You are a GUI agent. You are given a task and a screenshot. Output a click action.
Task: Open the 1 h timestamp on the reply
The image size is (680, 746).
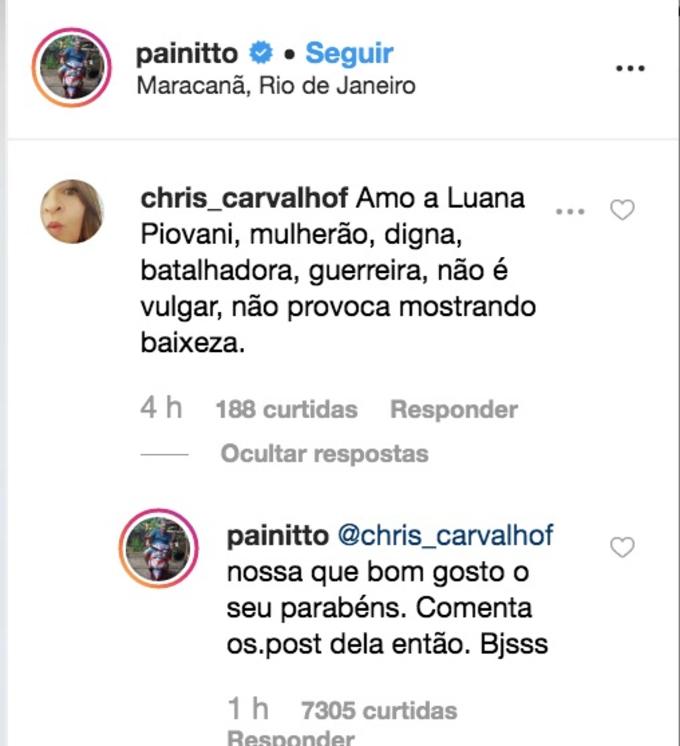(248, 710)
